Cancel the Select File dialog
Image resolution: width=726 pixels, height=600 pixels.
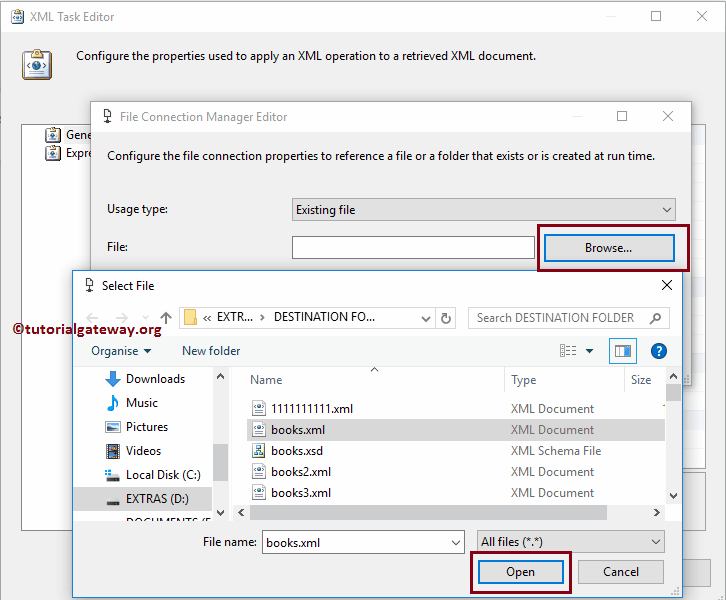(620, 572)
